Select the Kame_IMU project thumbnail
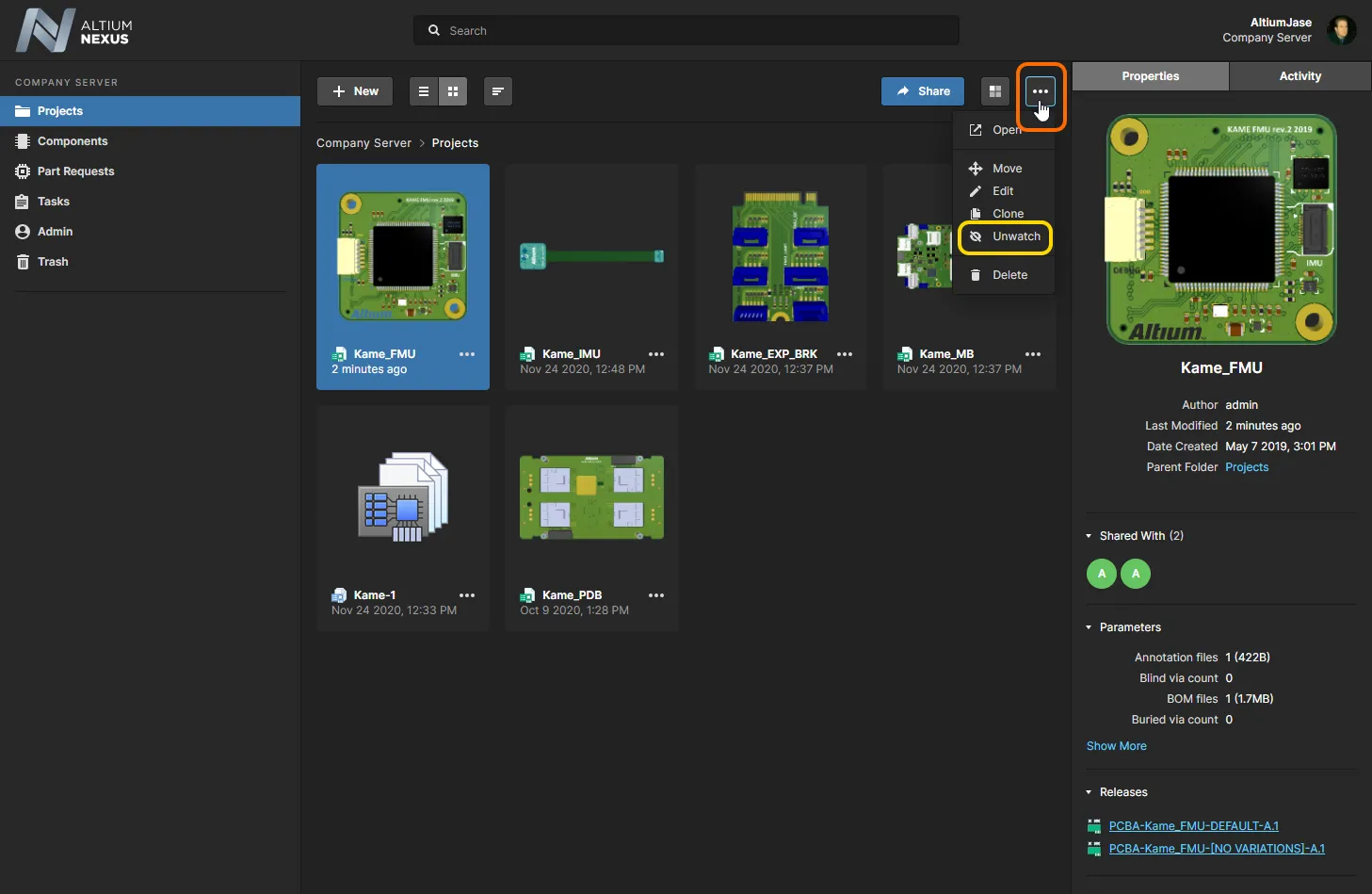 [x=591, y=256]
